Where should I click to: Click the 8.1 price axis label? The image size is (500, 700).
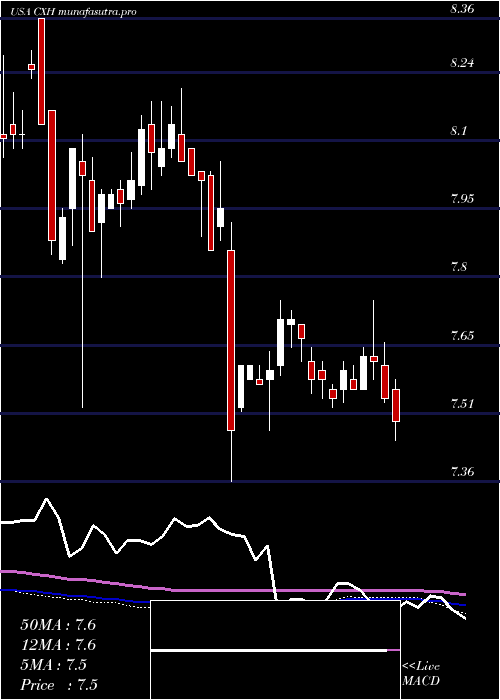pos(459,131)
